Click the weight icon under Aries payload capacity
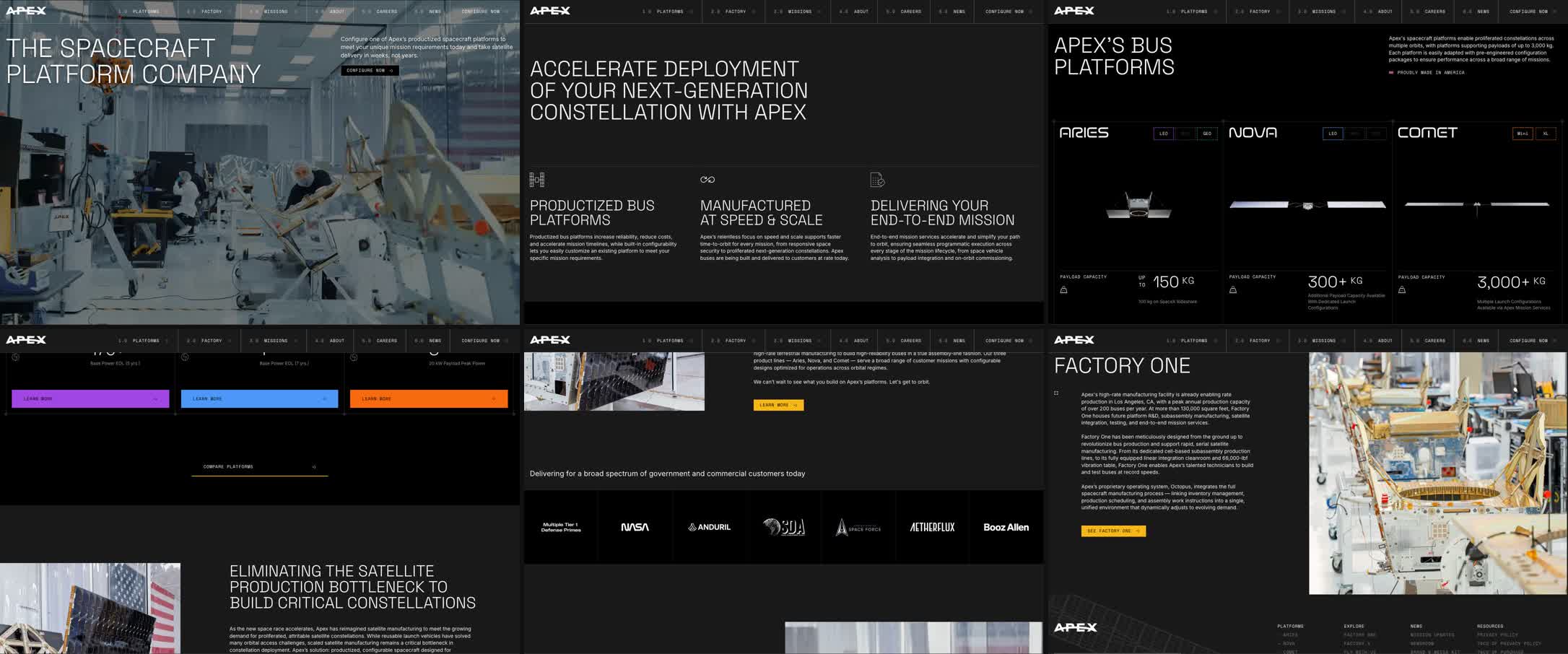 tap(1063, 290)
